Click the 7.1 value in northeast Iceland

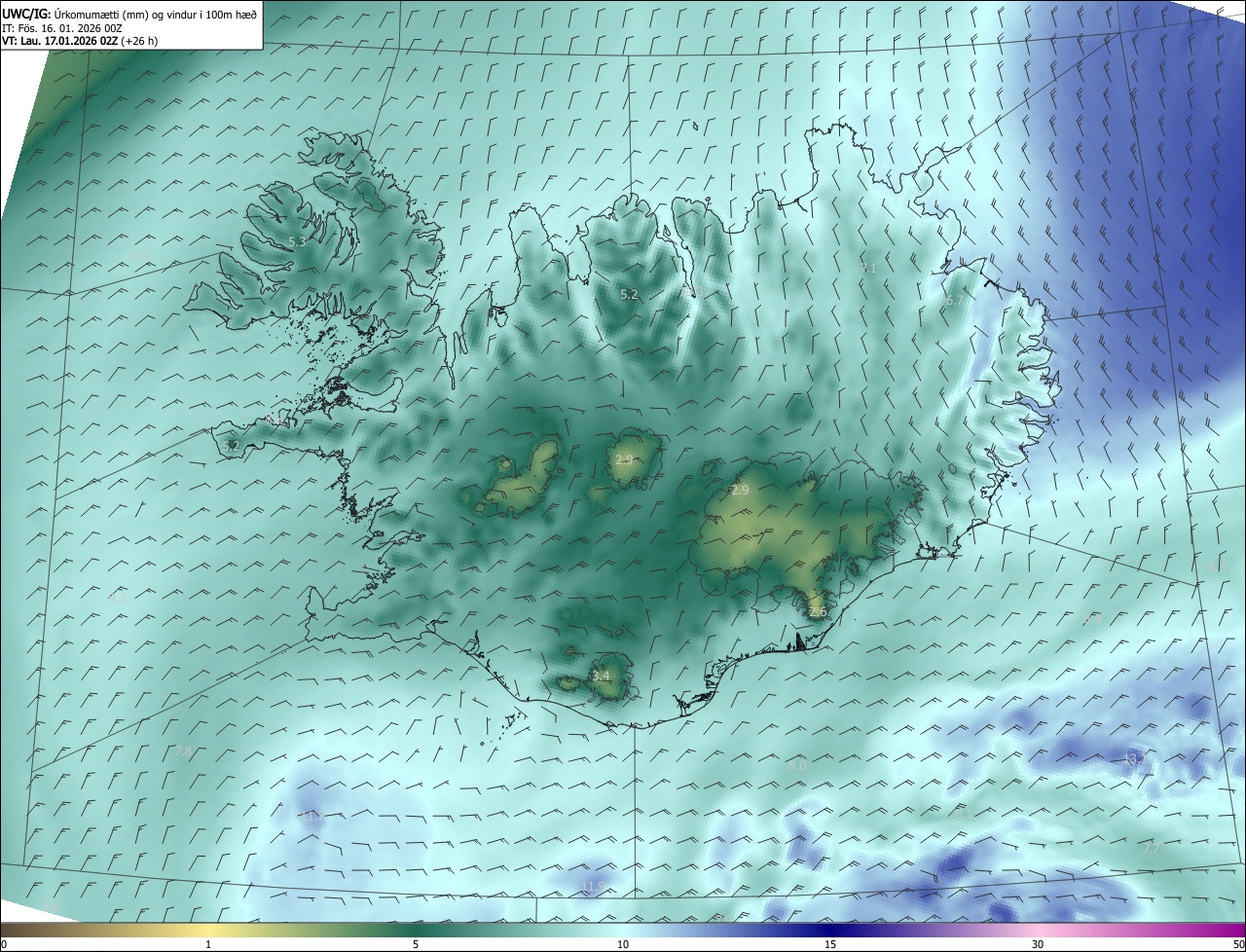click(869, 268)
